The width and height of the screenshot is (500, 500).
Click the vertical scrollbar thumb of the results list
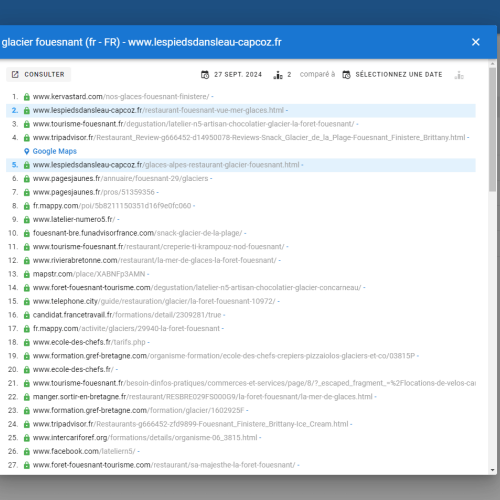[x=493, y=129]
